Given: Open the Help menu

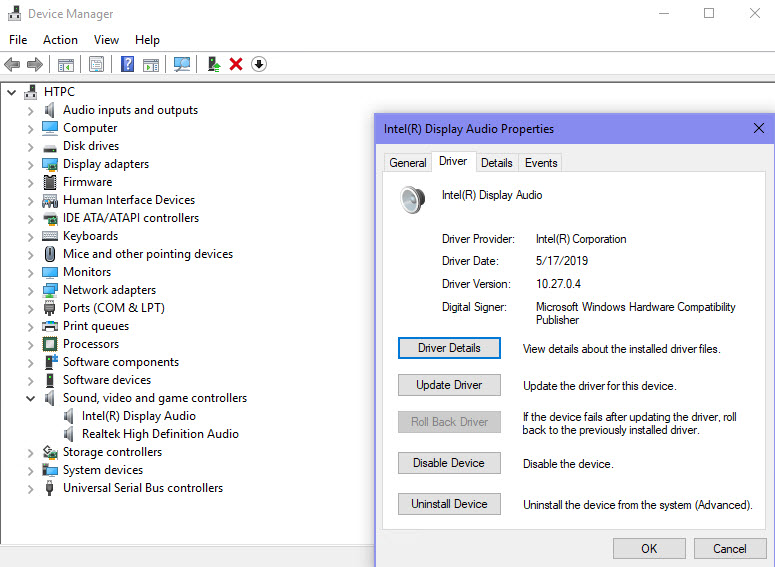Looking at the screenshot, I should click(147, 40).
